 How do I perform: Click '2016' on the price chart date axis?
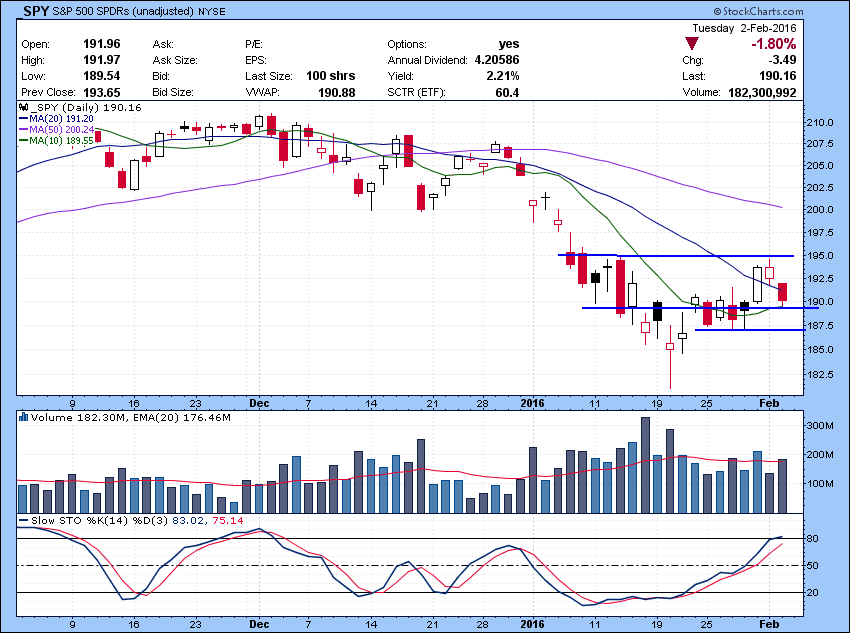[x=532, y=403]
